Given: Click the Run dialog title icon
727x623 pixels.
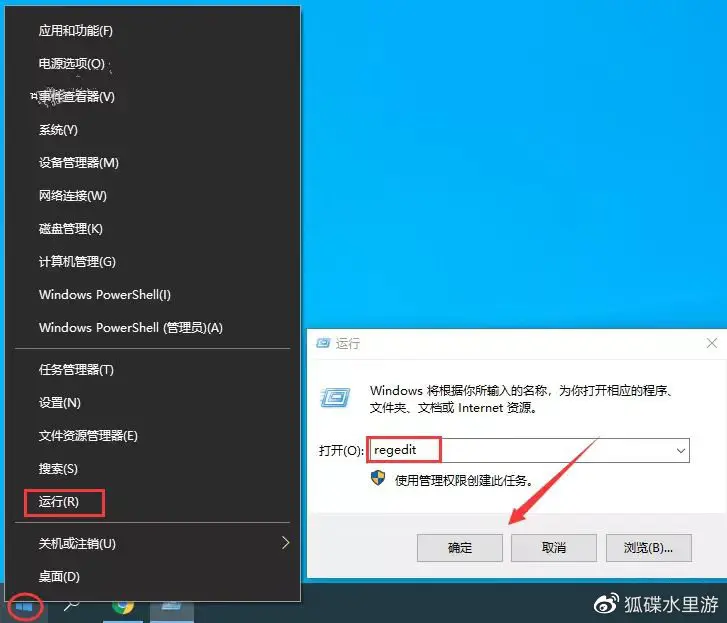Looking at the screenshot, I should 323,343.
